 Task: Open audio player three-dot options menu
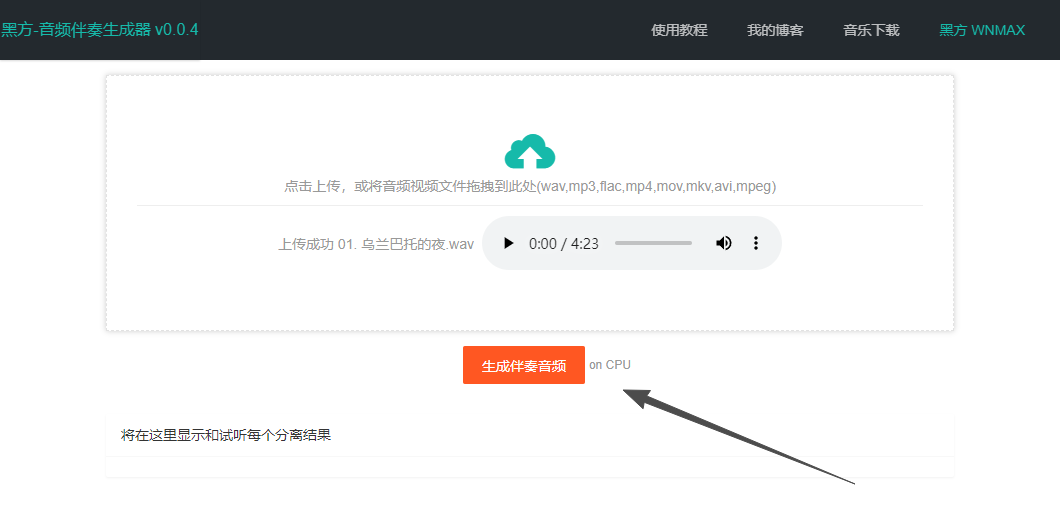[x=756, y=243]
